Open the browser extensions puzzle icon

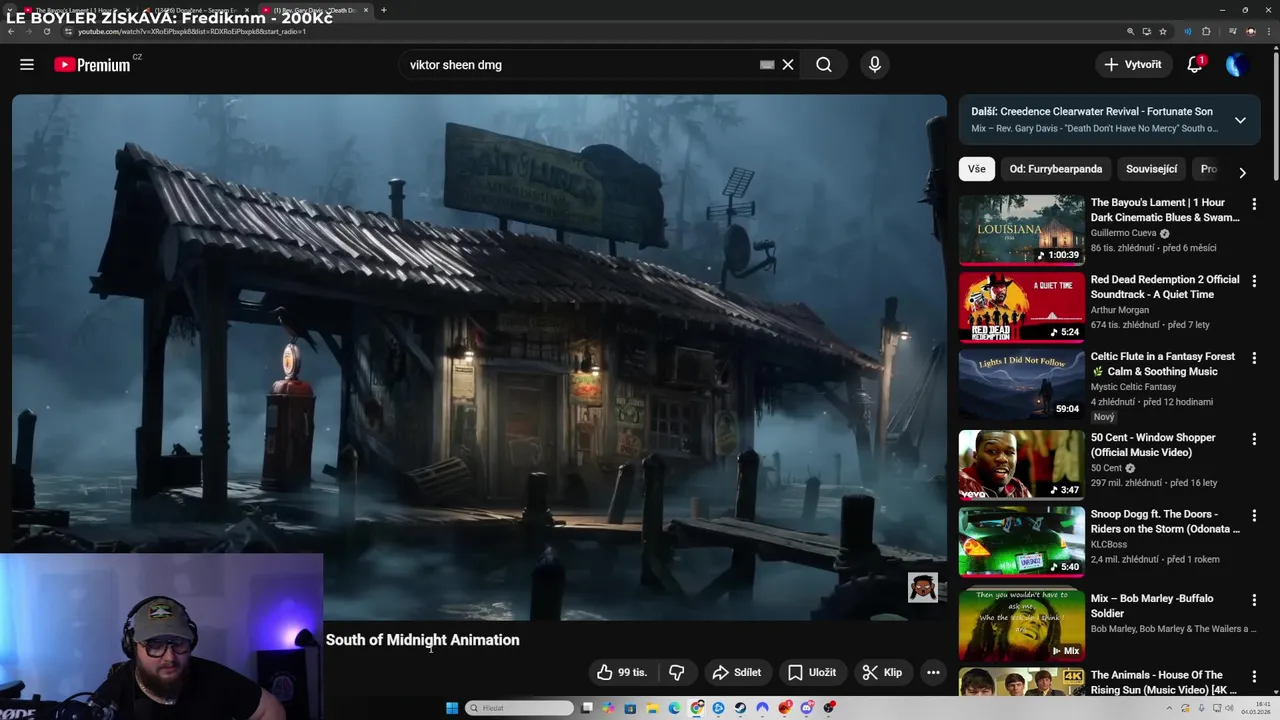(1206, 32)
